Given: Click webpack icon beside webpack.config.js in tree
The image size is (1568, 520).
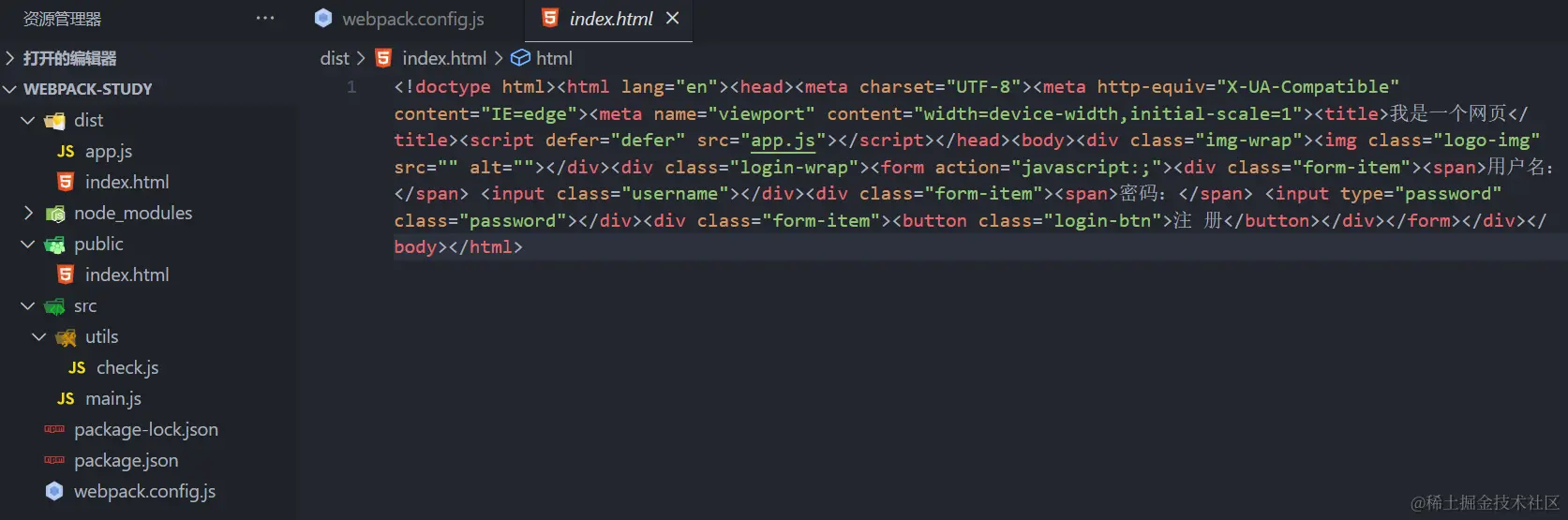Looking at the screenshot, I should 54,491.
